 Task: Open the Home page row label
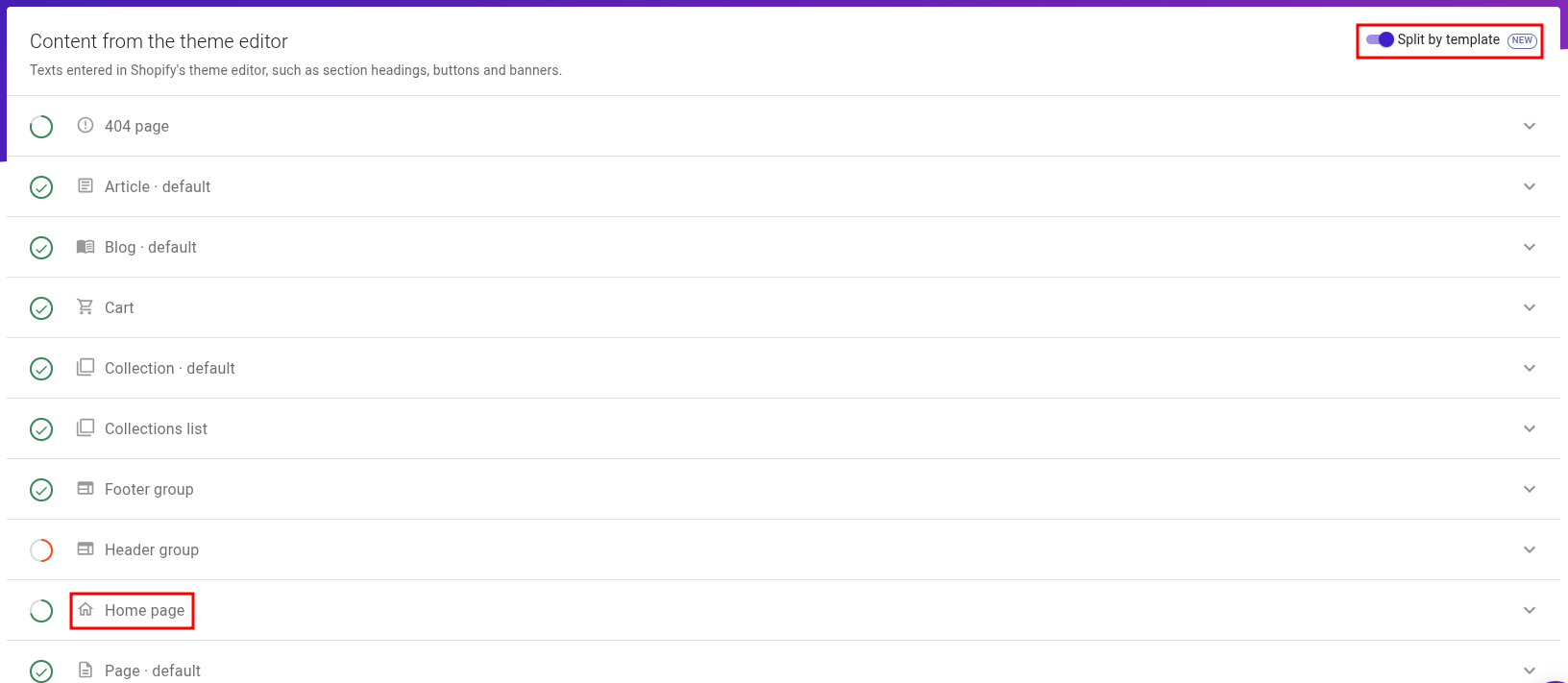click(144, 610)
